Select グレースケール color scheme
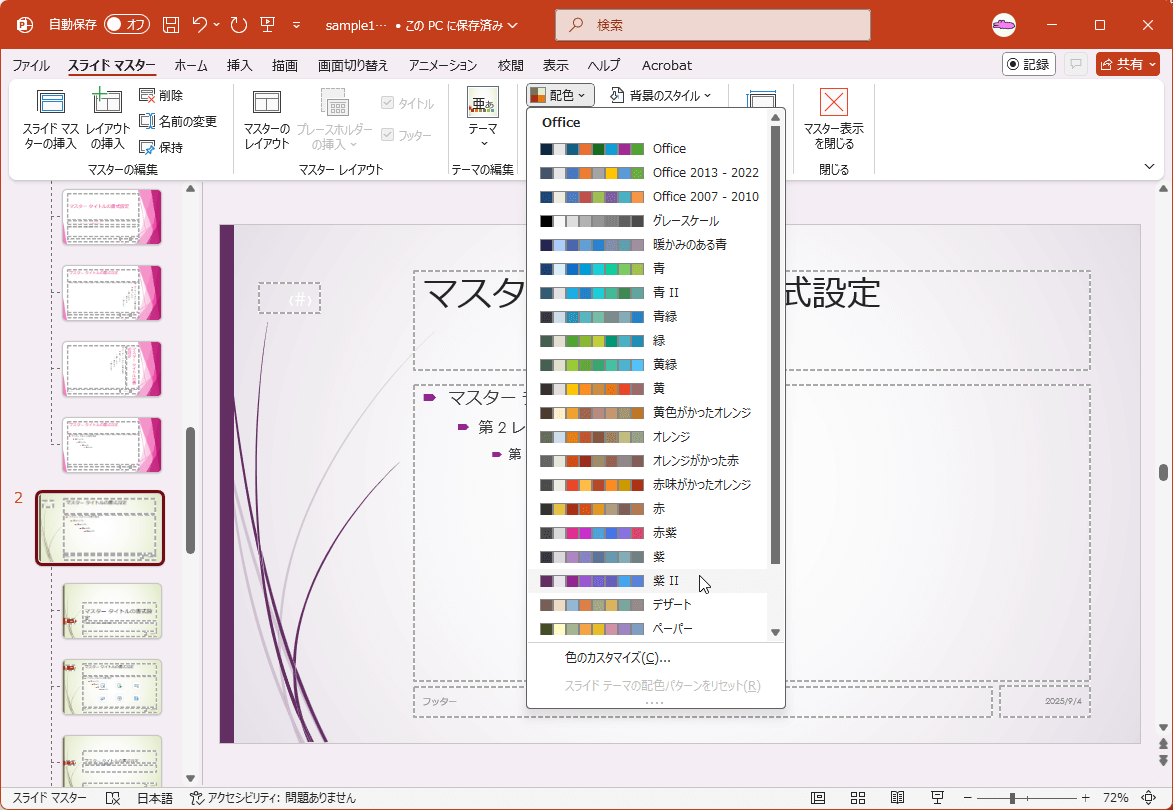1173x810 pixels. [x=647, y=221]
